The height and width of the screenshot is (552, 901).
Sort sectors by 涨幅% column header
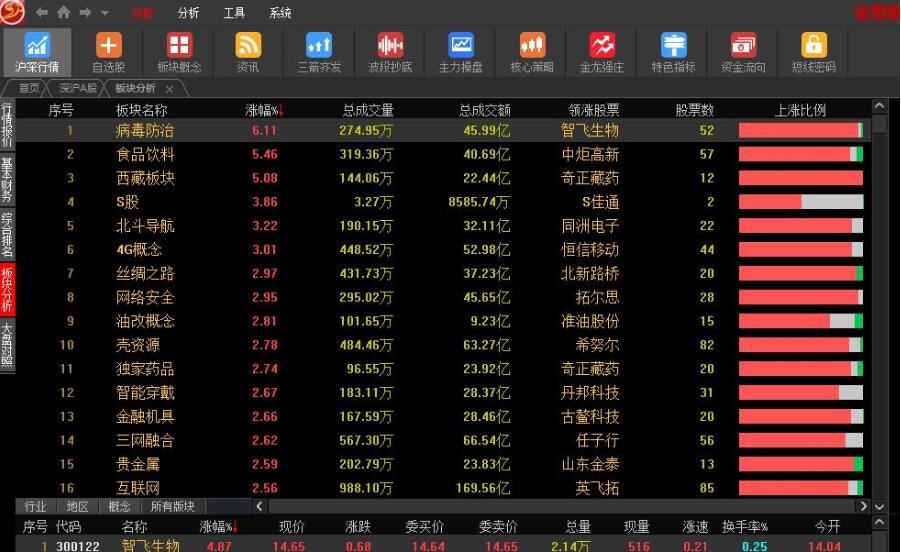tap(264, 110)
